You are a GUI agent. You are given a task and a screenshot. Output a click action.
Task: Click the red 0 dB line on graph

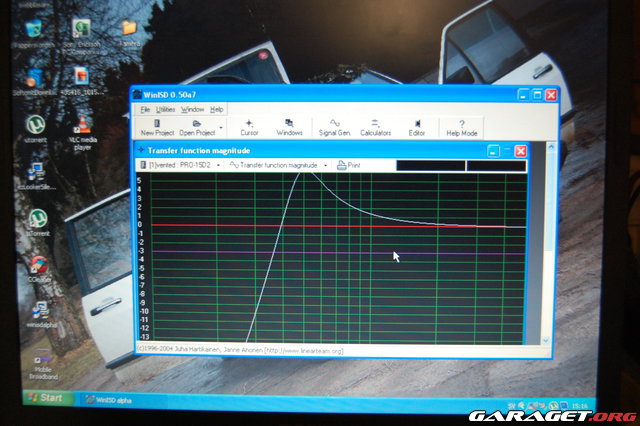pyautogui.click(x=330, y=225)
